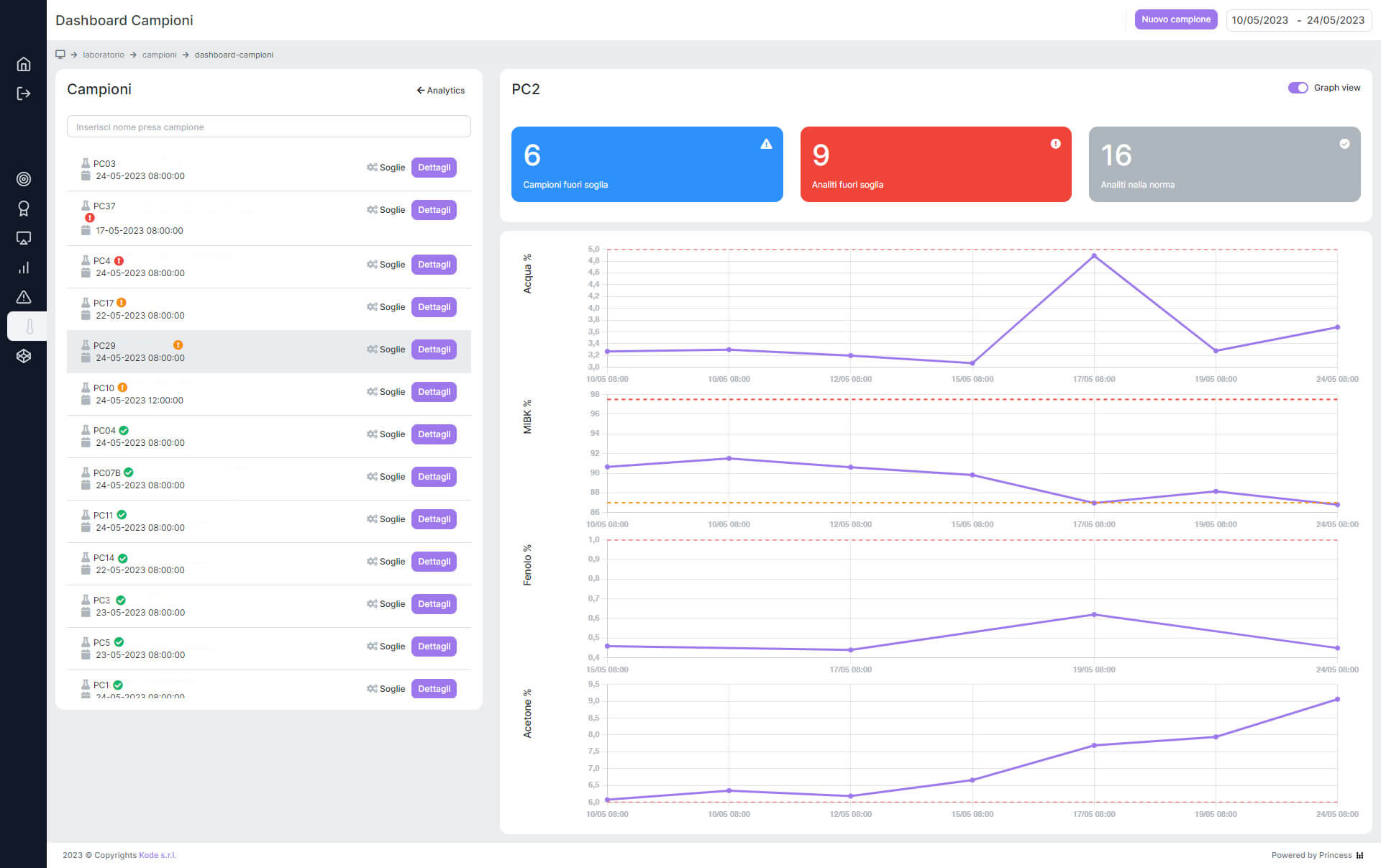Click the home icon in sidebar
Screen dimensions: 1381x868
pyautogui.click(x=23, y=64)
